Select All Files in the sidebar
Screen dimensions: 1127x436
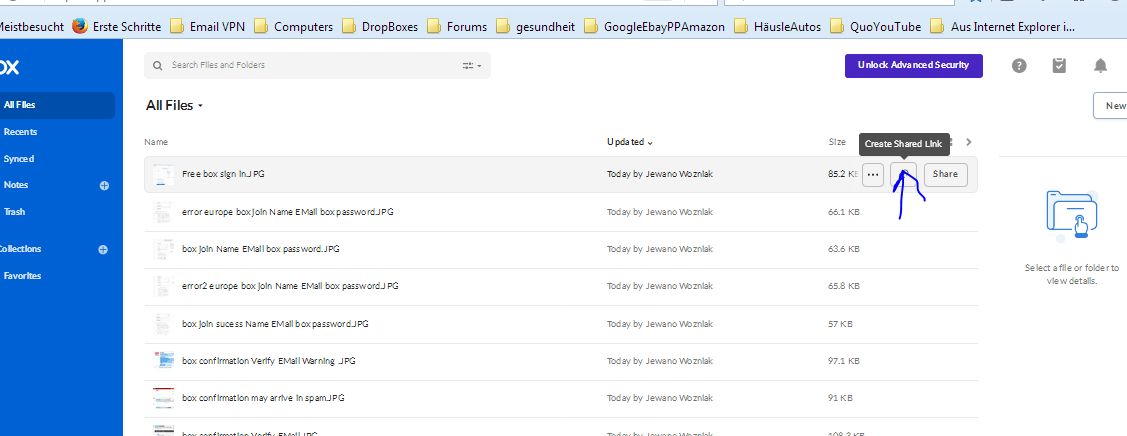57,105
